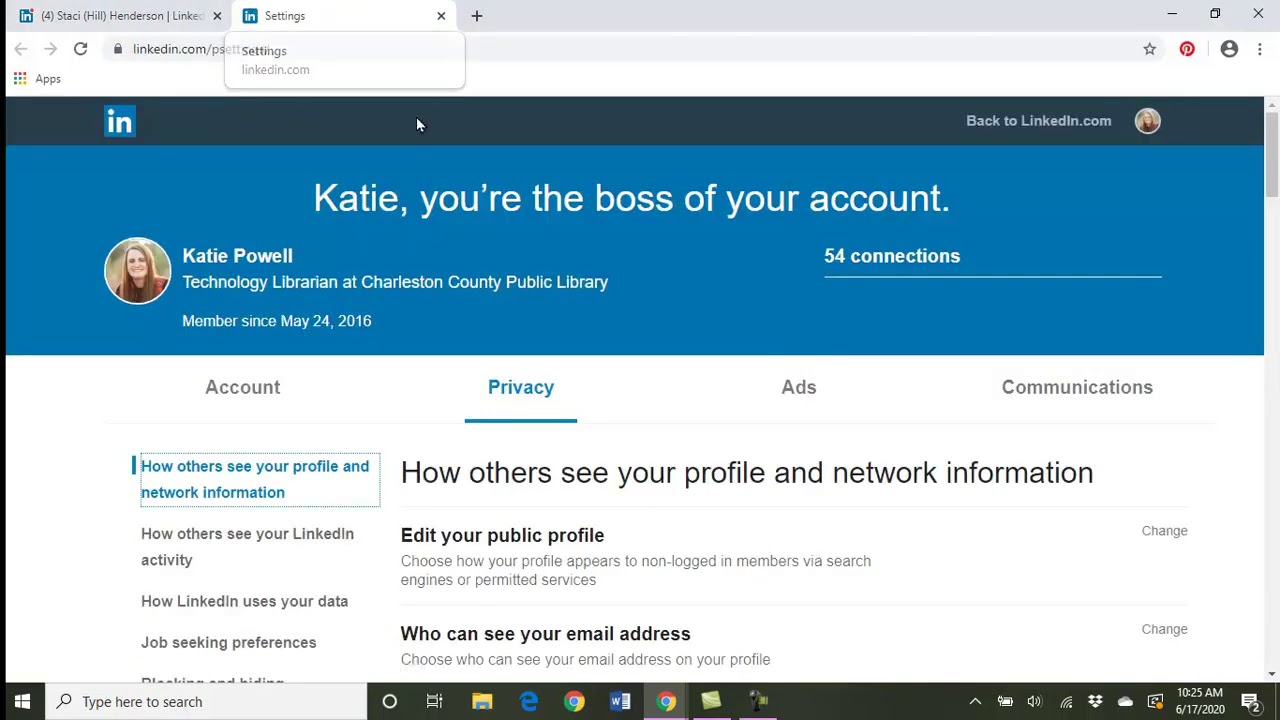The height and width of the screenshot is (720, 1280).
Task: Go back with the browser back arrow
Action: point(21,49)
